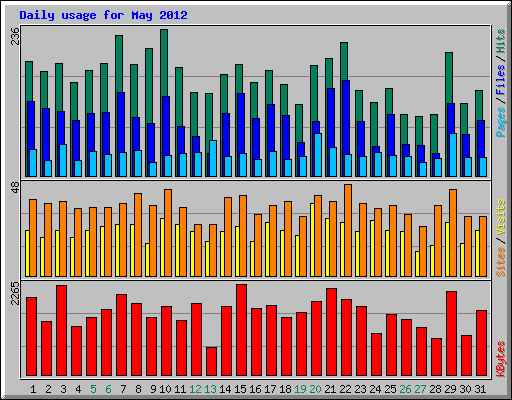The width and height of the screenshot is (512, 400).
Task: Select day label "10" on the x-axis
Action: tap(165, 389)
